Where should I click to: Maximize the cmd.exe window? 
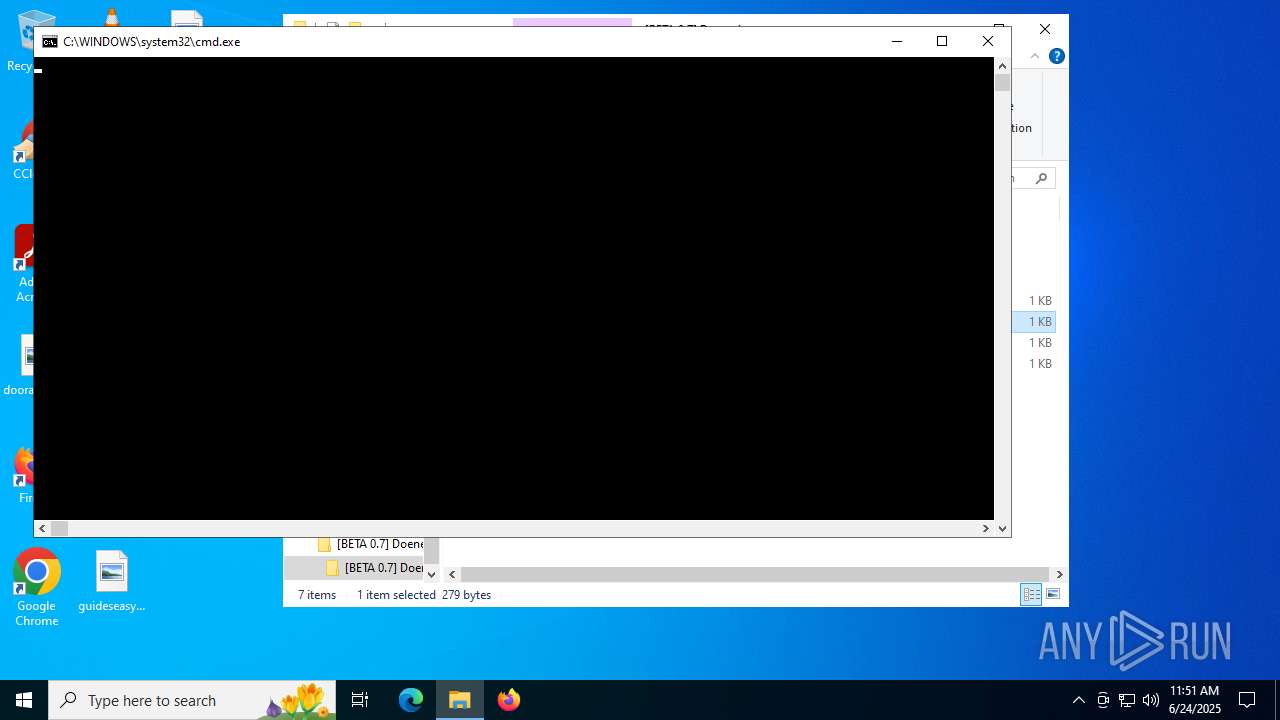coord(941,41)
